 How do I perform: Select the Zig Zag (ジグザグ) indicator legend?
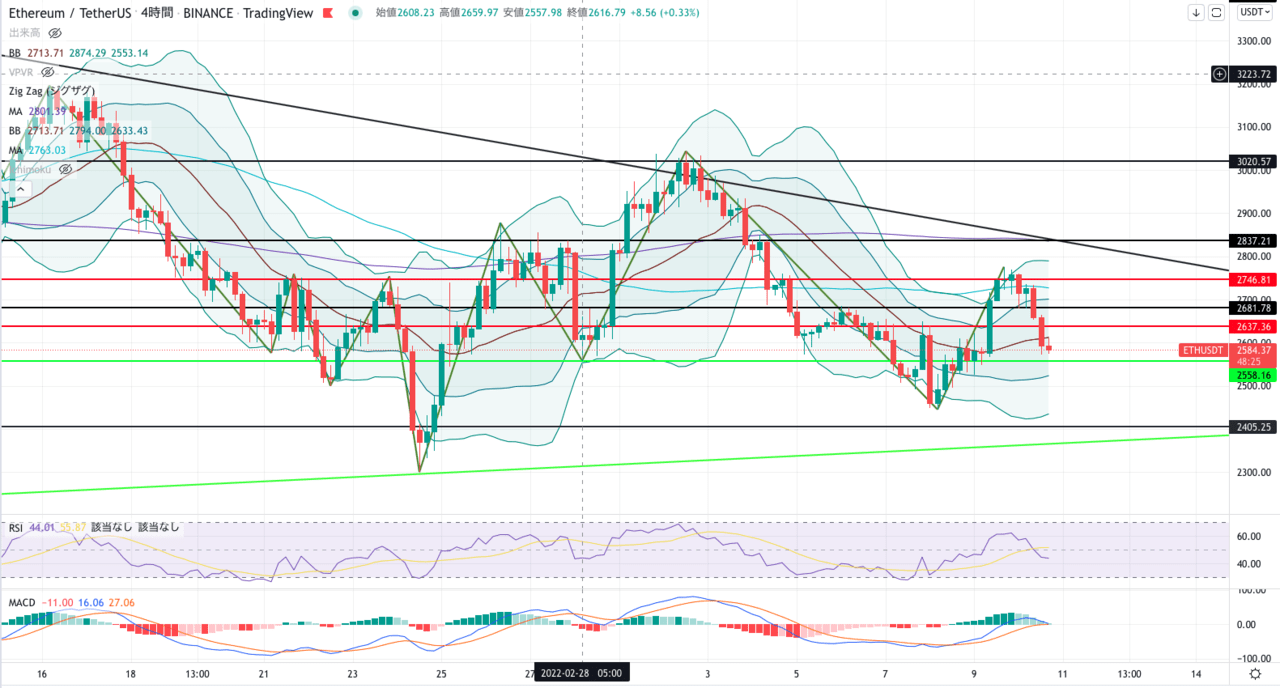click(53, 91)
